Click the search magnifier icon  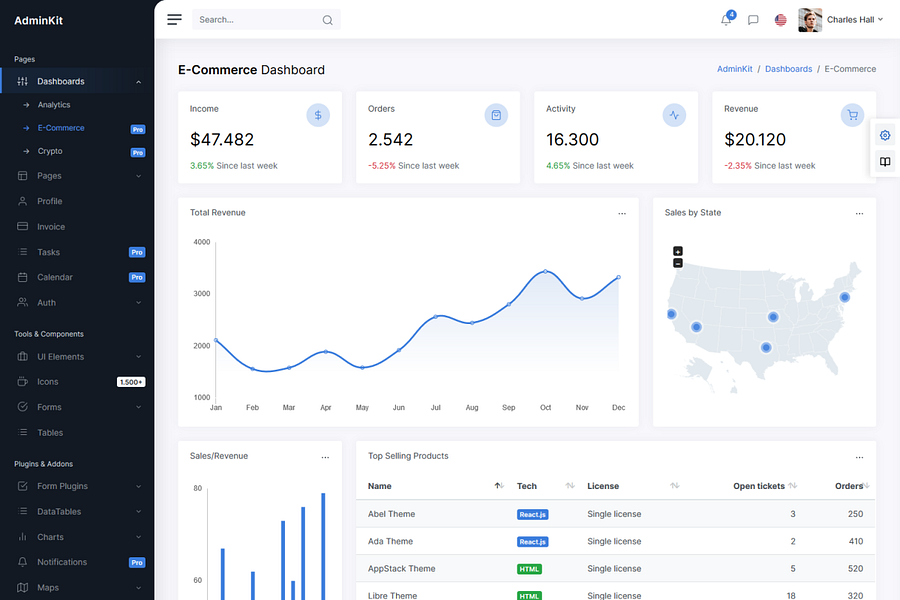pos(327,20)
